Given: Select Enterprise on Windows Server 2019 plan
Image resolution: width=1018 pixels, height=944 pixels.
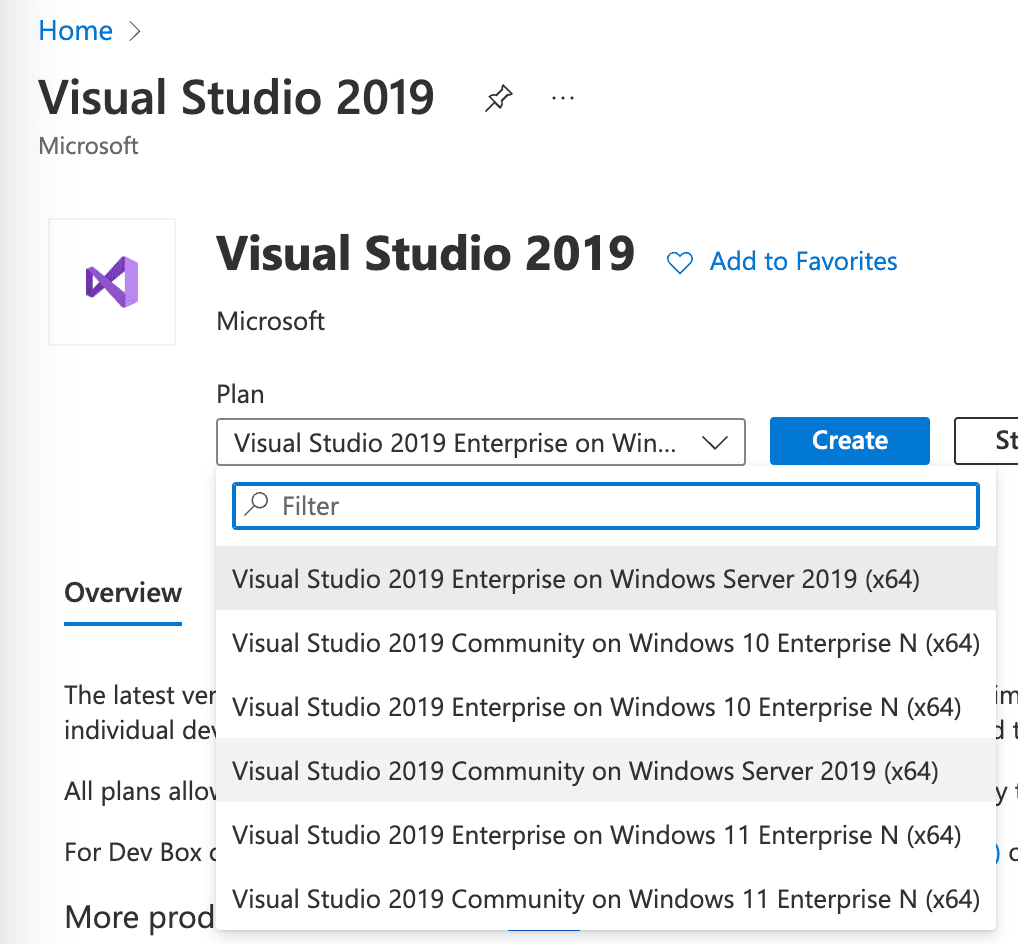Looking at the screenshot, I should pyautogui.click(x=606, y=578).
